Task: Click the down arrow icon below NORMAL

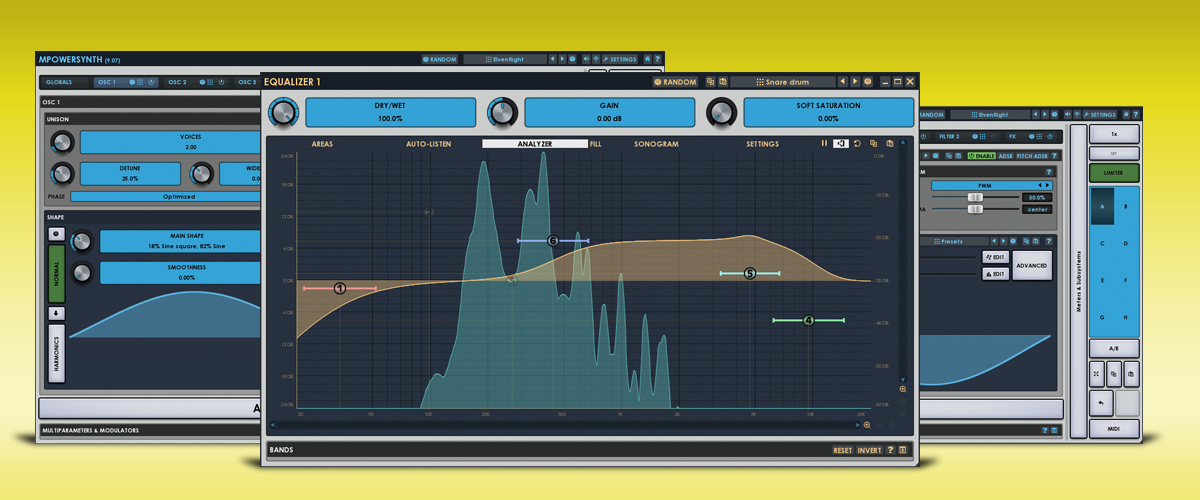Action: [x=57, y=313]
